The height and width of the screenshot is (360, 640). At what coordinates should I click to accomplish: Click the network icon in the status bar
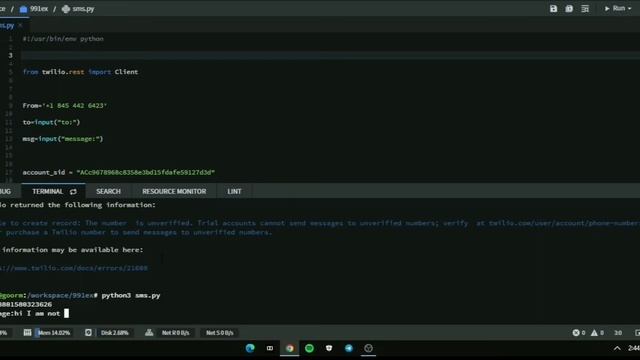149,333
